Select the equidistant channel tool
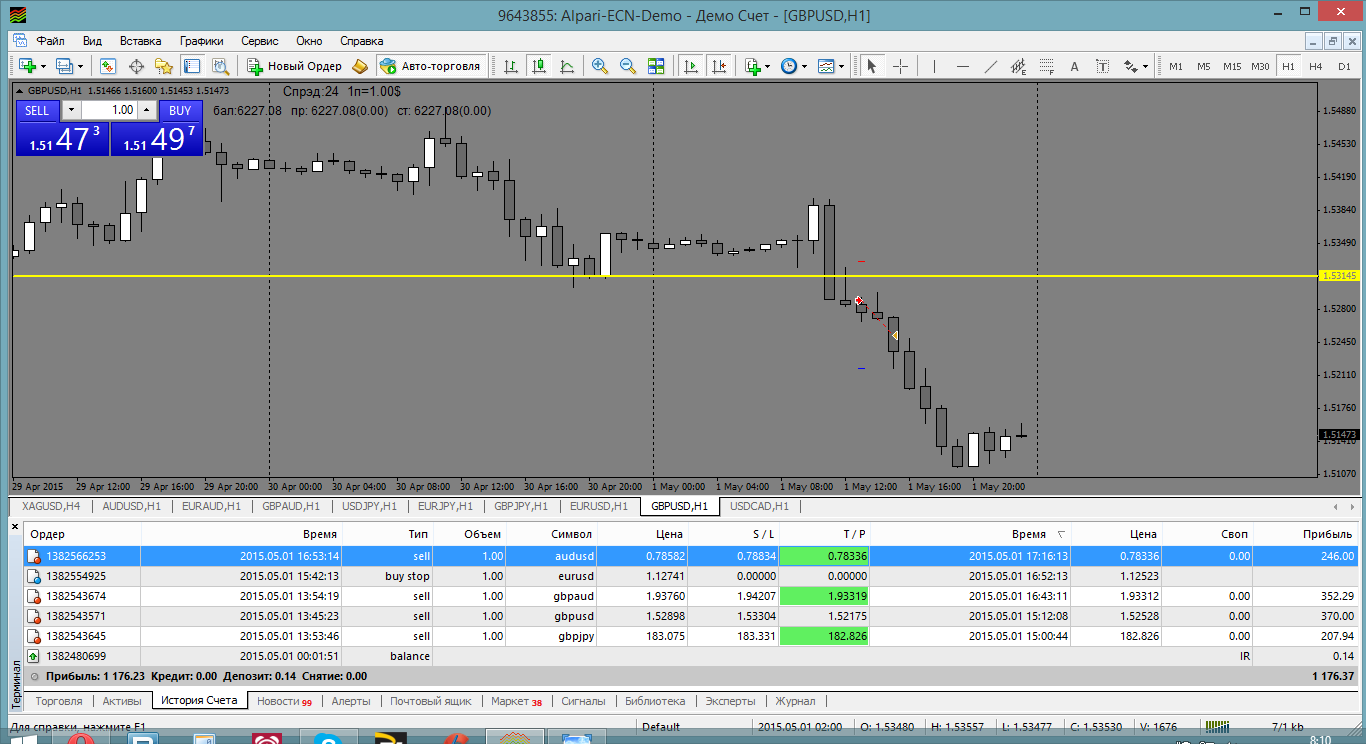 pyautogui.click(x=1019, y=66)
